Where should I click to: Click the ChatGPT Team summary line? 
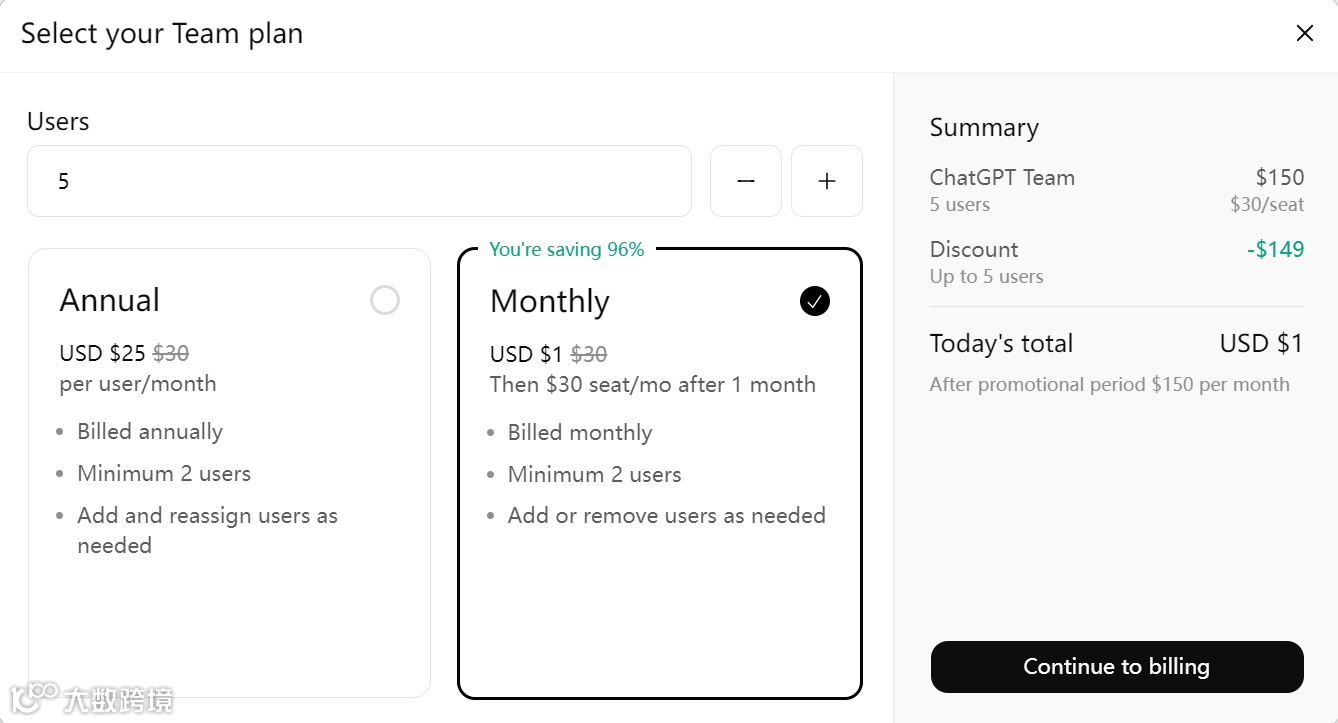pyautogui.click(x=1002, y=178)
